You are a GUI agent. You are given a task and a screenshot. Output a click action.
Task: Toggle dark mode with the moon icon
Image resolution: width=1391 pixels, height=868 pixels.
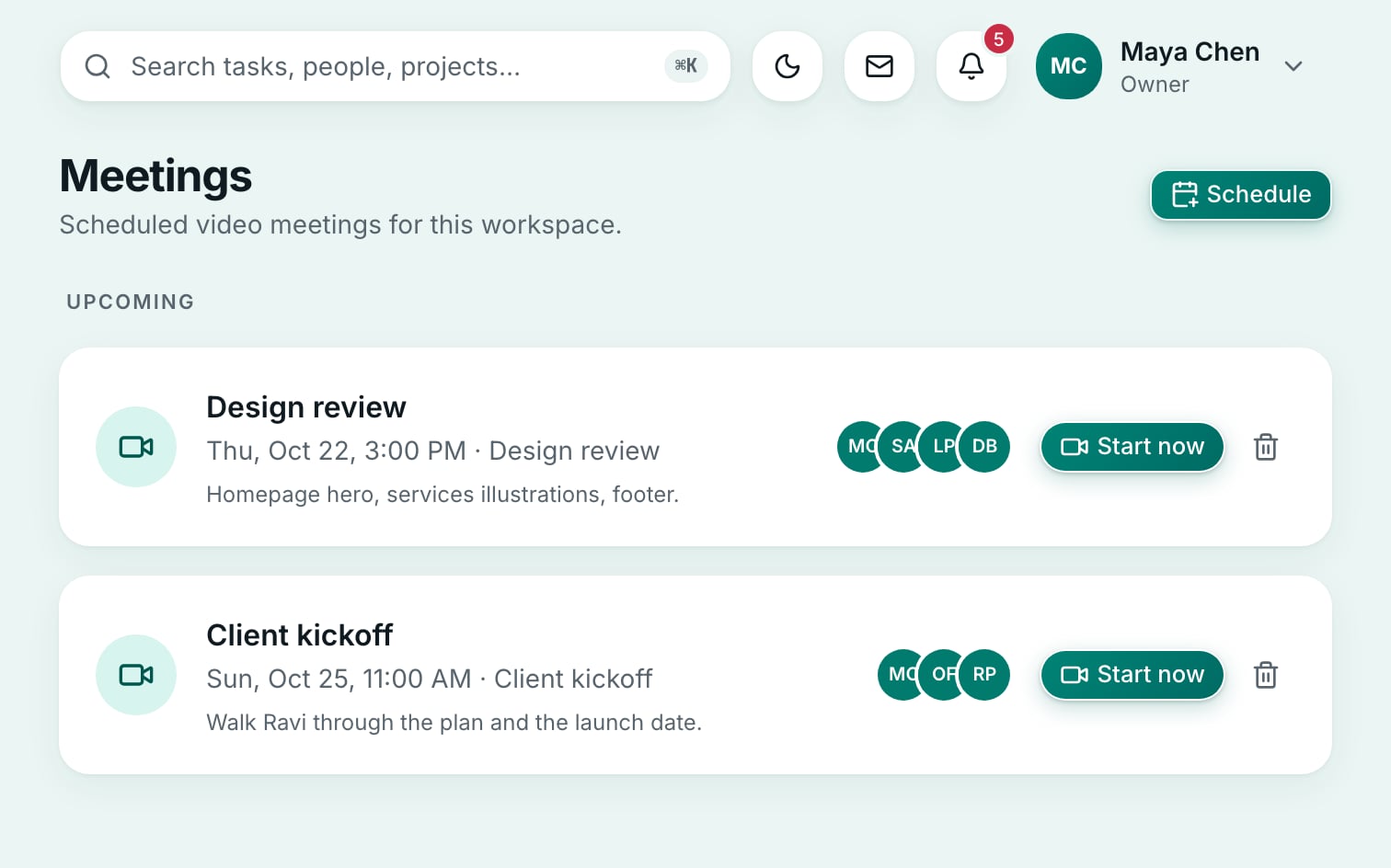coord(787,66)
